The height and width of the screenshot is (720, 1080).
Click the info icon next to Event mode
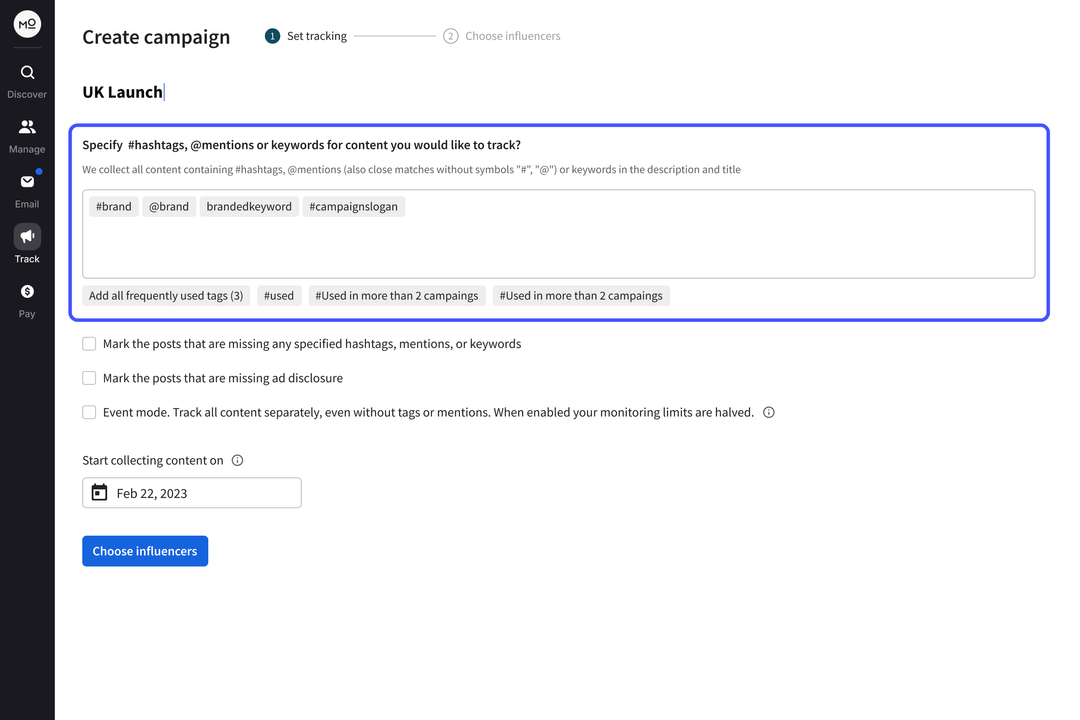pyautogui.click(x=768, y=412)
